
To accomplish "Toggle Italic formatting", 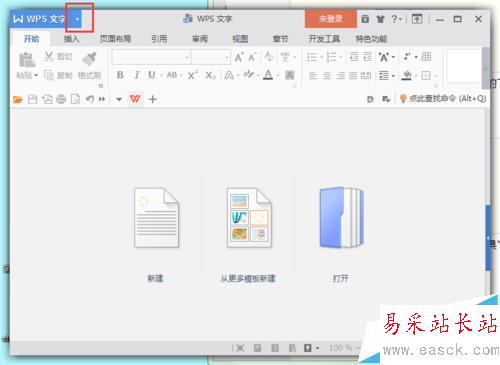I will click(x=137, y=75).
